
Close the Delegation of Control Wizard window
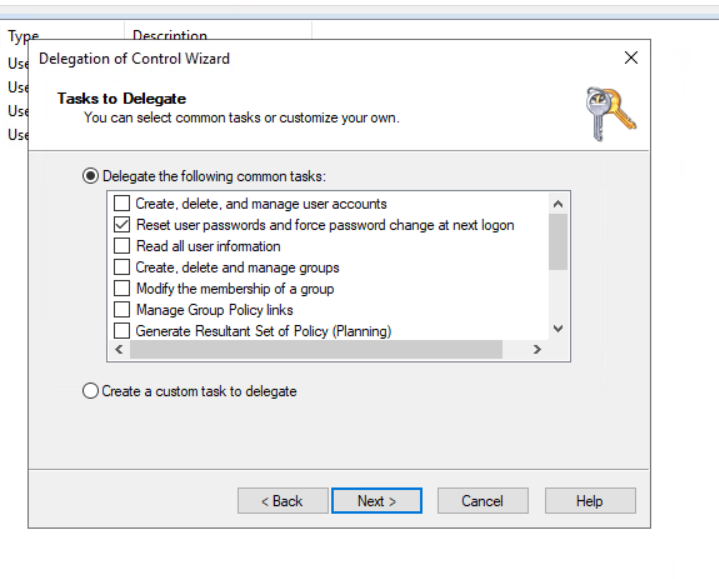coord(631,58)
